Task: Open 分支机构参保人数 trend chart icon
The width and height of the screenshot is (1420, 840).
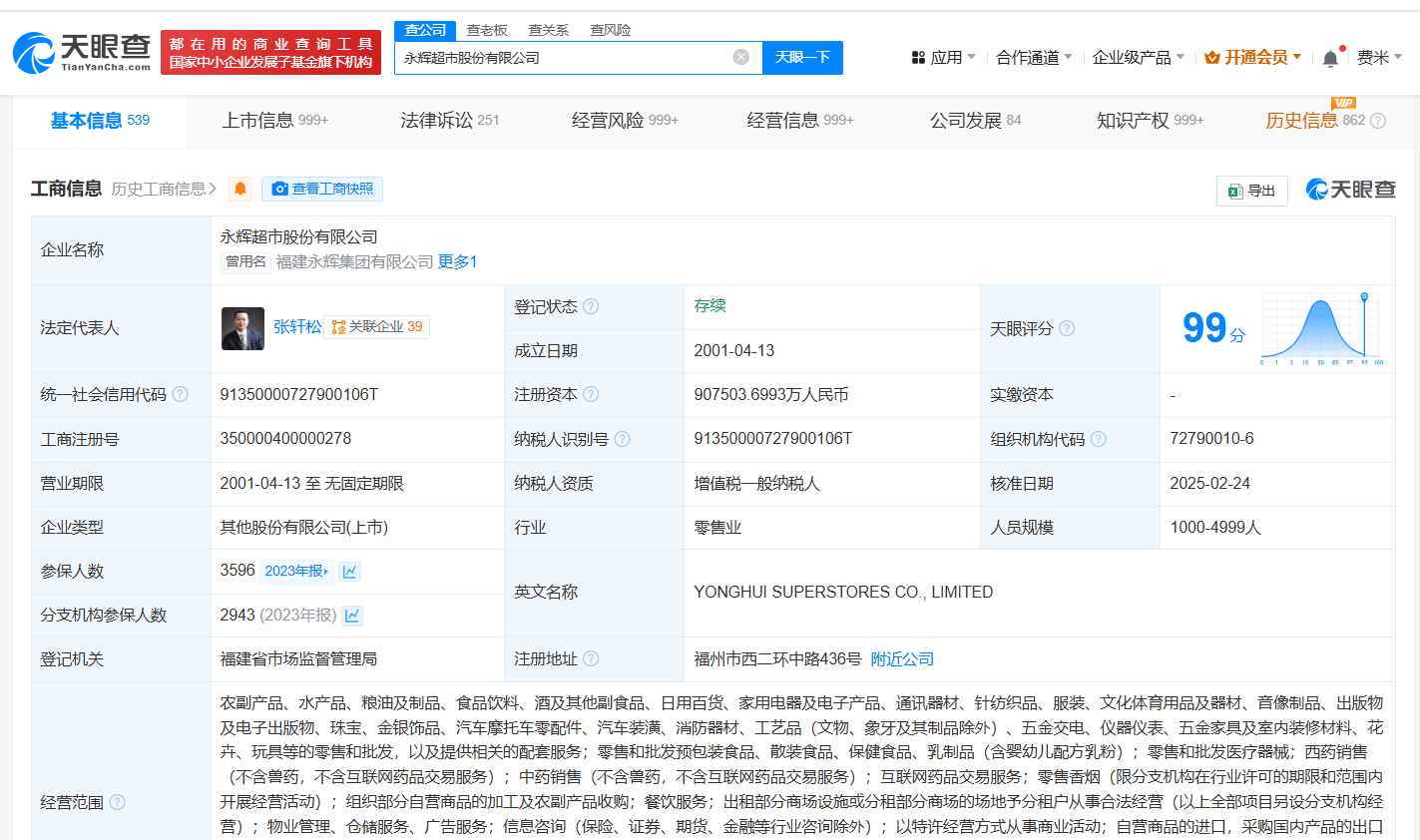Action: (352, 616)
